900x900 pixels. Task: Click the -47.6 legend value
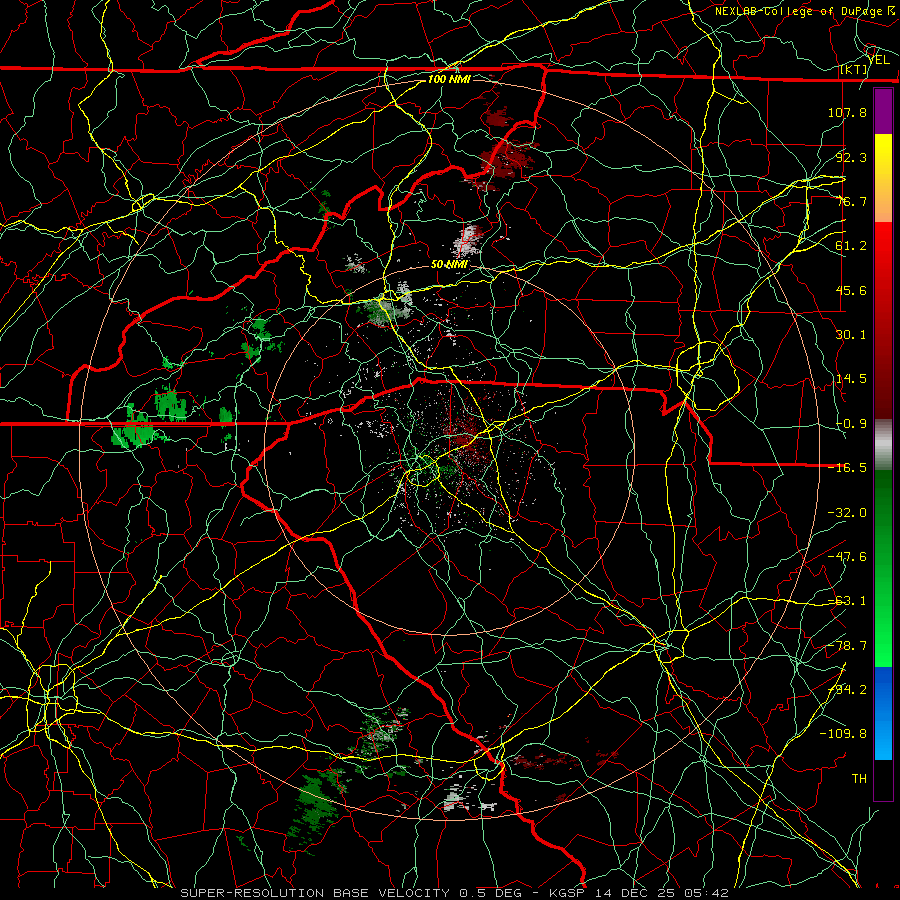[847, 557]
